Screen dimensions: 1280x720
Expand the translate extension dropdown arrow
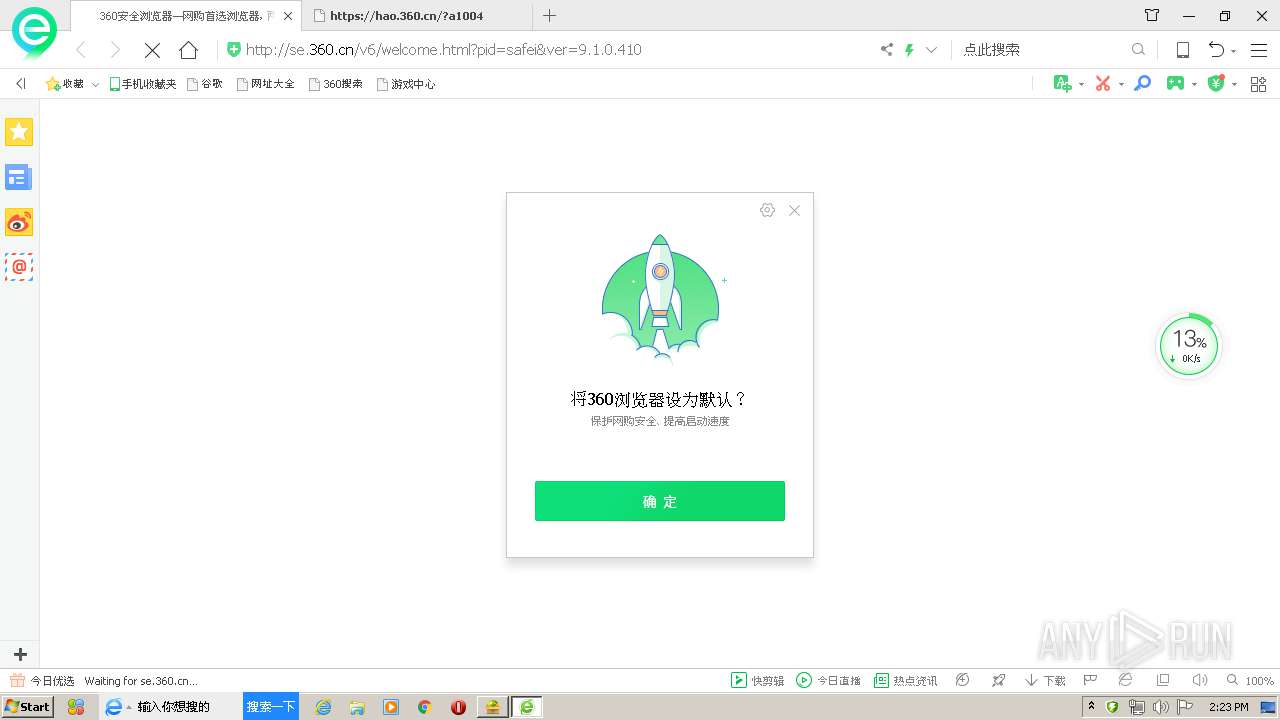click(x=1081, y=85)
